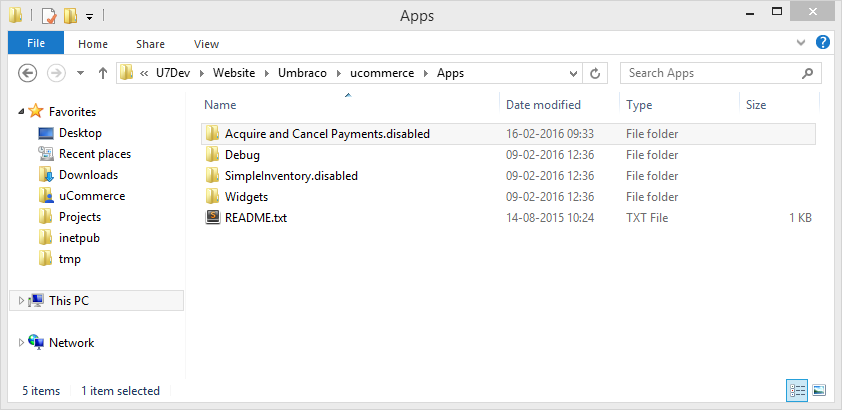This screenshot has height=410, width=842.
Task: Expand the Network tree node
Action: tap(21, 342)
